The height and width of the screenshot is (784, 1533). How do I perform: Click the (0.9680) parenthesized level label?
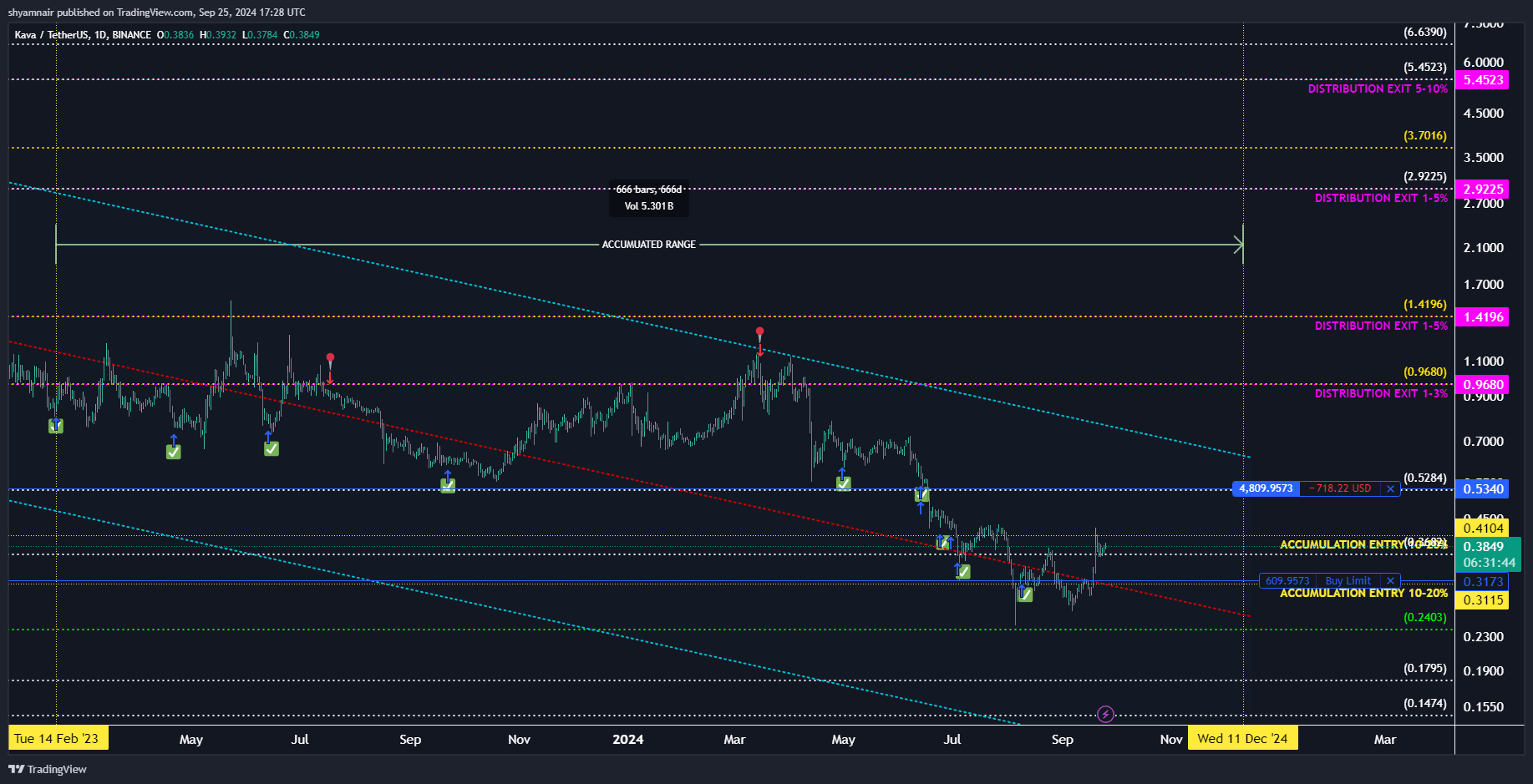(1425, 372)
